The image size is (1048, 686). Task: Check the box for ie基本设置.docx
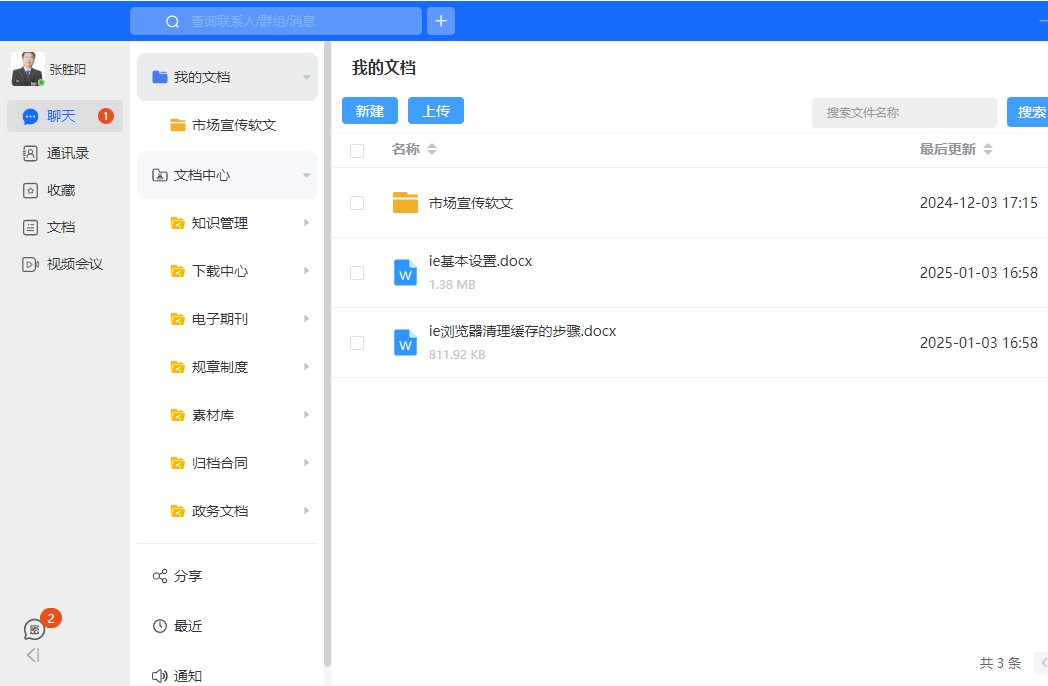[x=357, y=273]
